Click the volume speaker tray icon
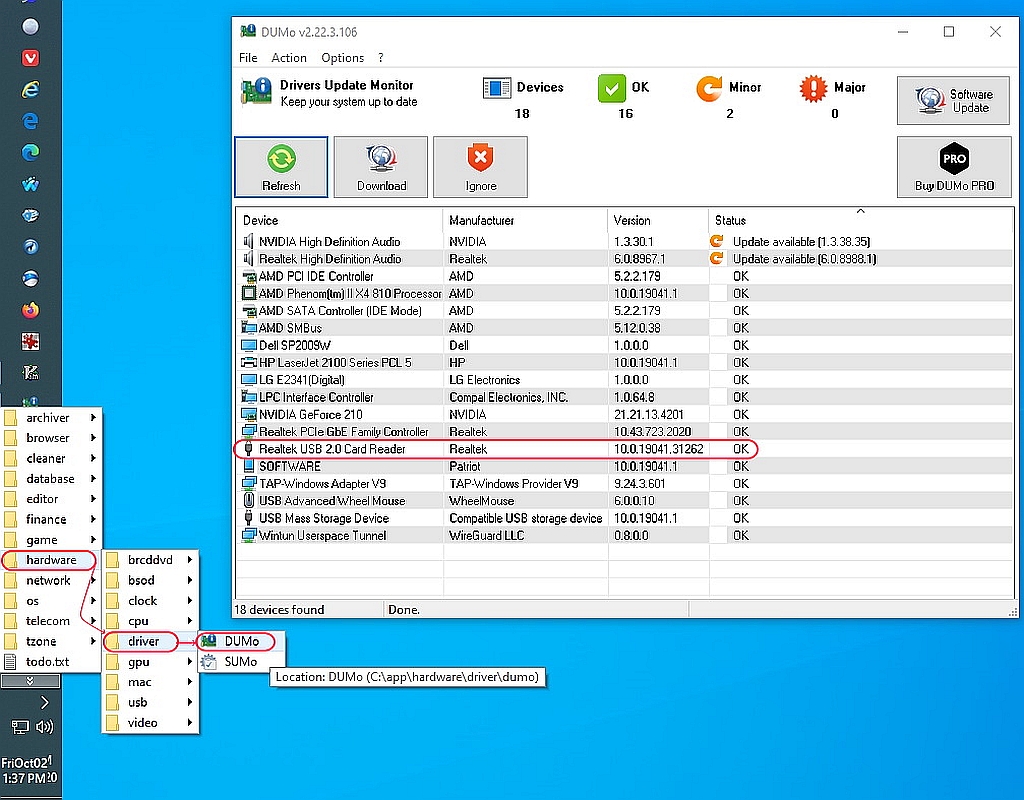 [x=45, y=727]
